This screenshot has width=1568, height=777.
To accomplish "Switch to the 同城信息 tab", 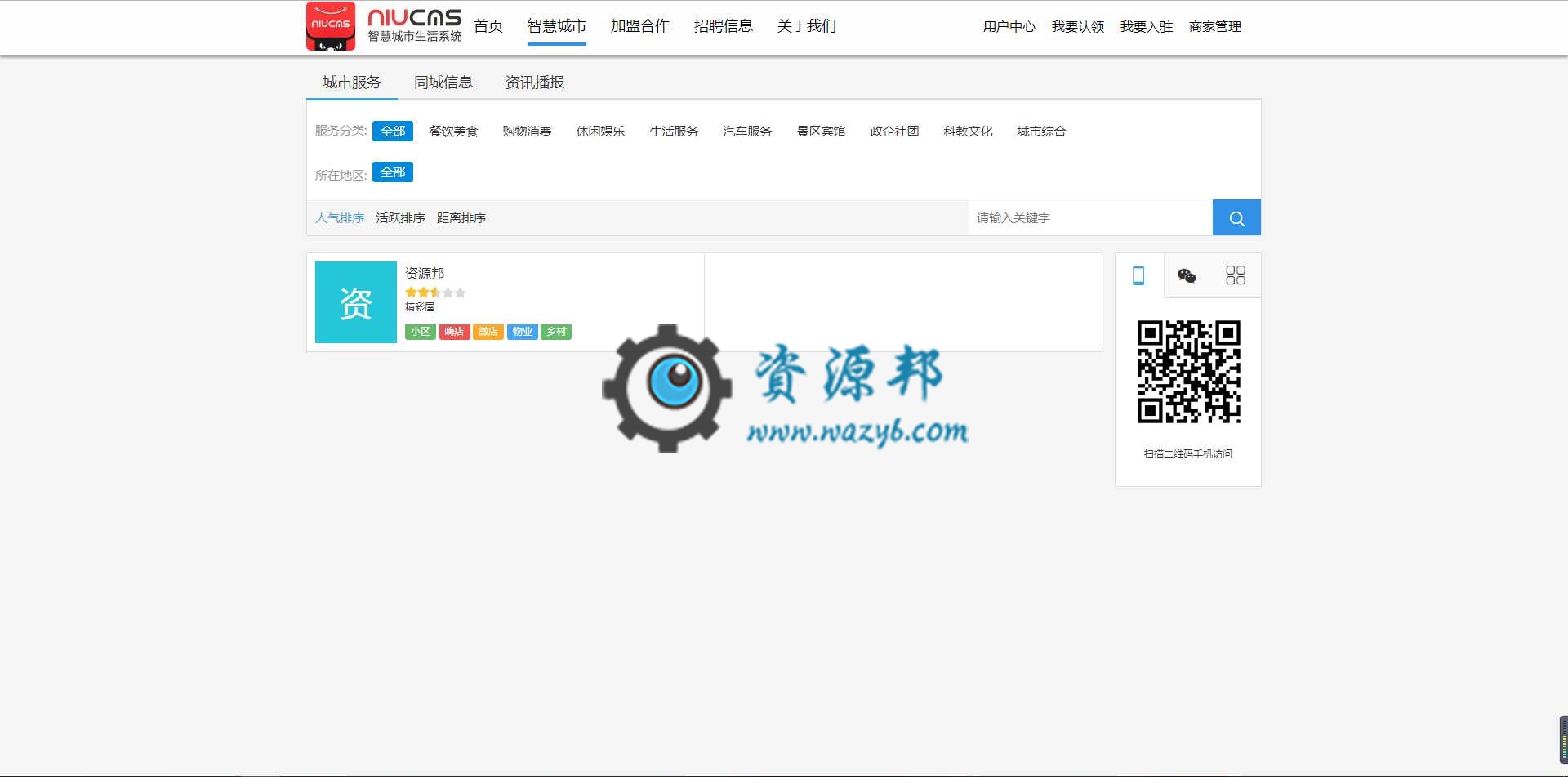I will click(443, 82).
